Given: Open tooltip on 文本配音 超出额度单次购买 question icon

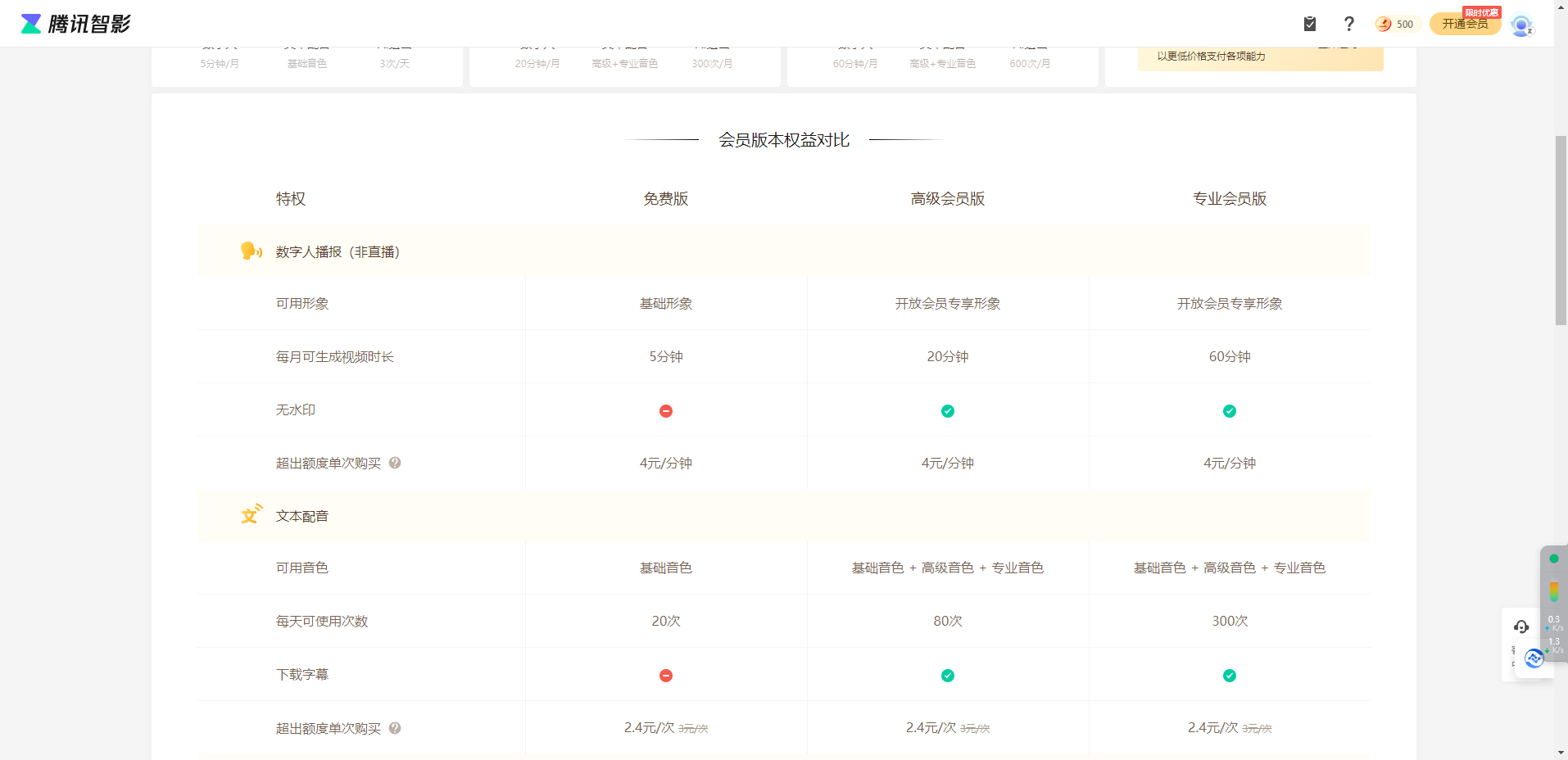Looking at the screenshot, I should click(395, 728).
